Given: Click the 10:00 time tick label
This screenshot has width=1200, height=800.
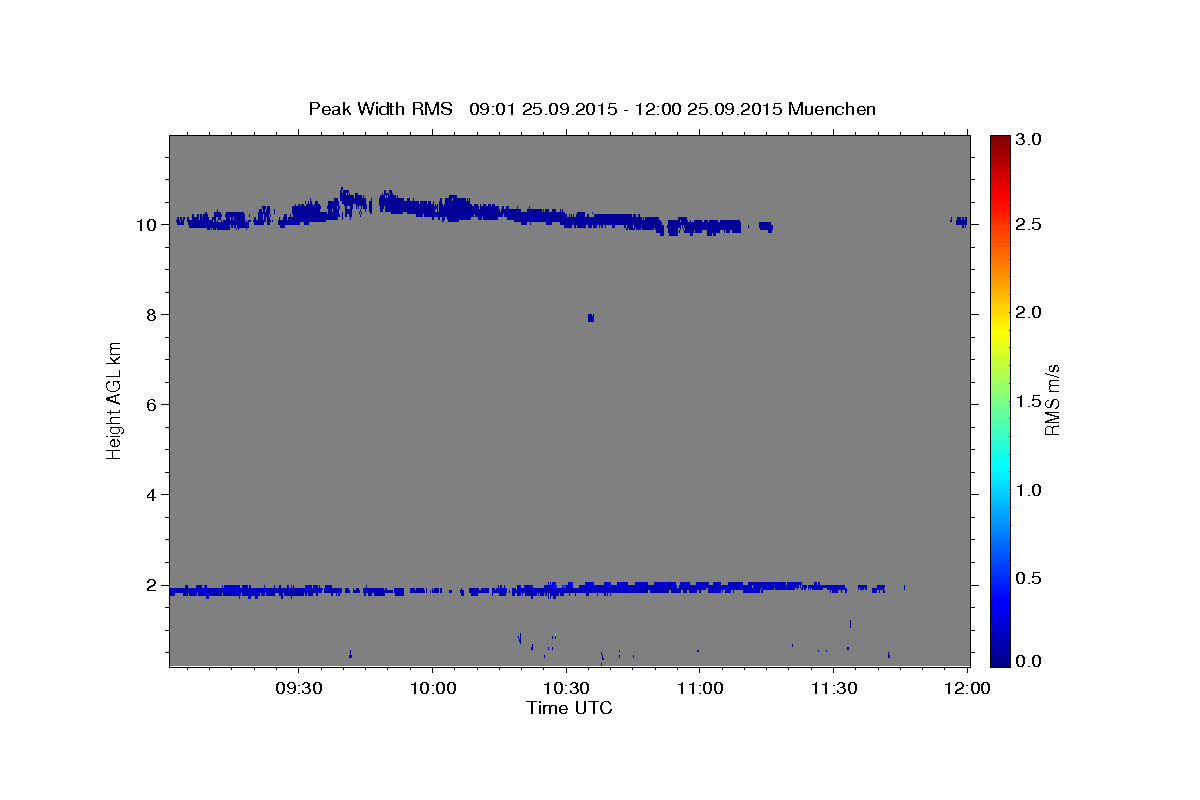Looking at the screenshot, I should pos(432,689).
